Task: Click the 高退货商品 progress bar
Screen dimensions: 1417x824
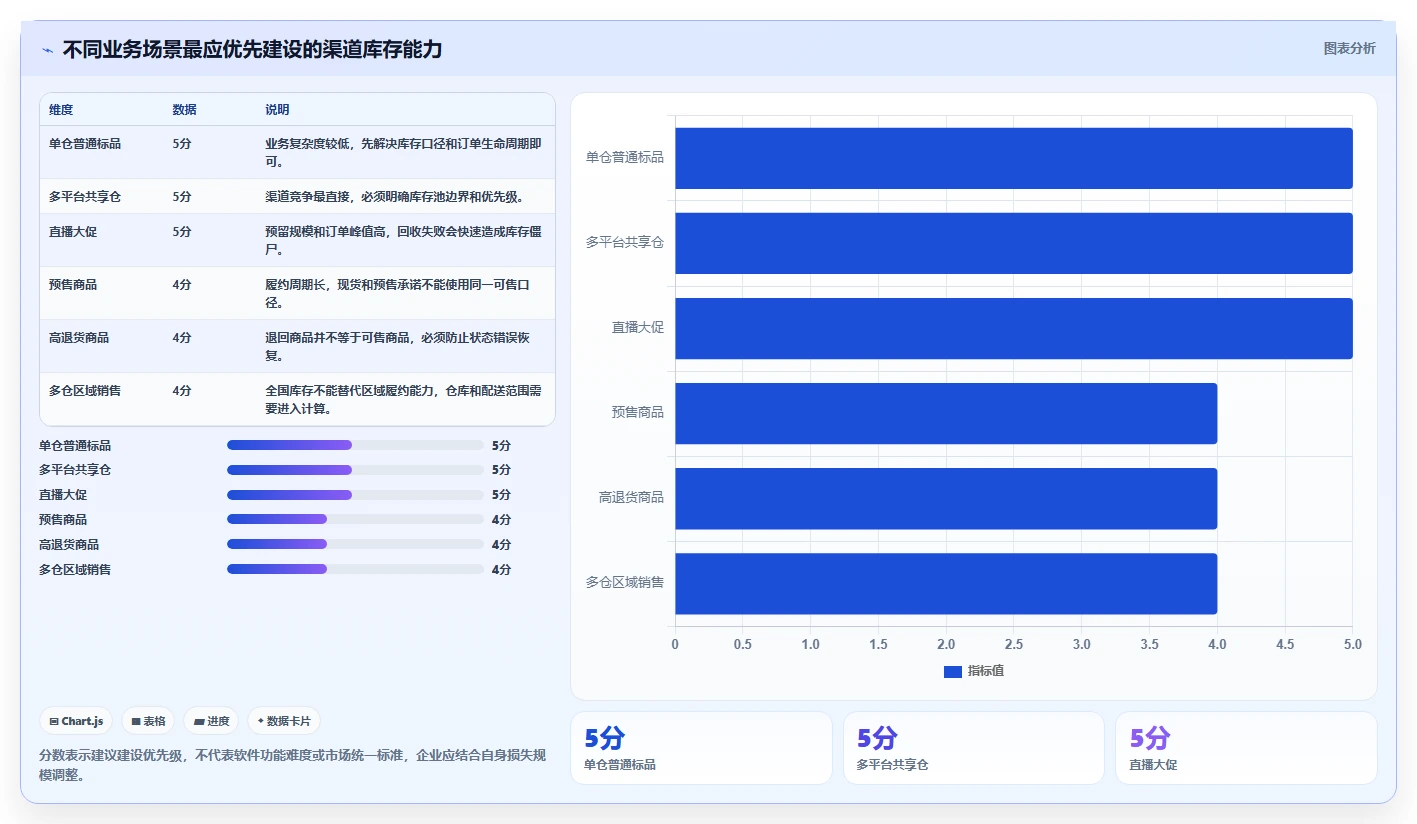Action: [355, 544]
